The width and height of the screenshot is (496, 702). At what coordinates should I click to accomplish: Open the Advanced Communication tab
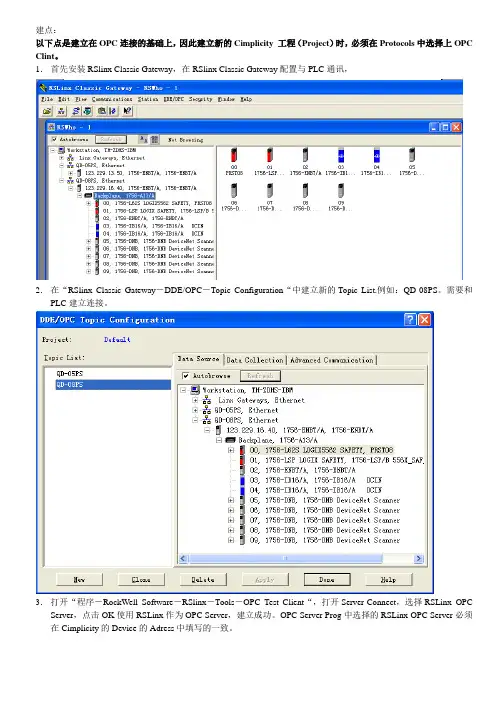tap(332, 360)
